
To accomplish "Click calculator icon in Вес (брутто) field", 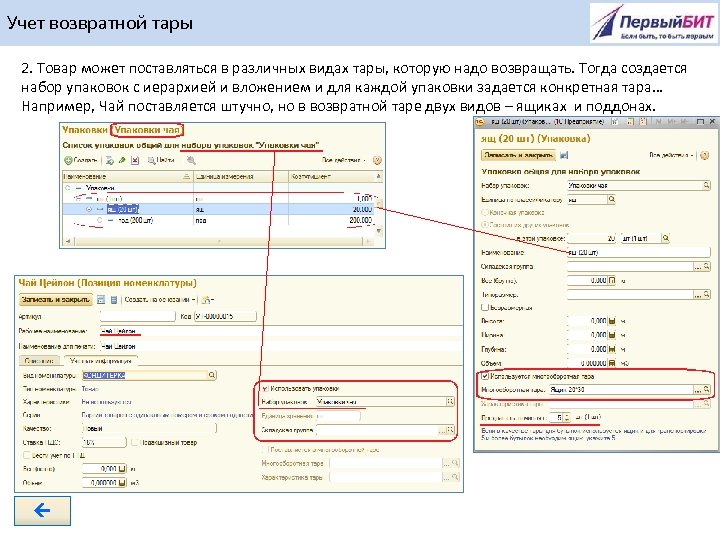I will click(x=612, y=280).
